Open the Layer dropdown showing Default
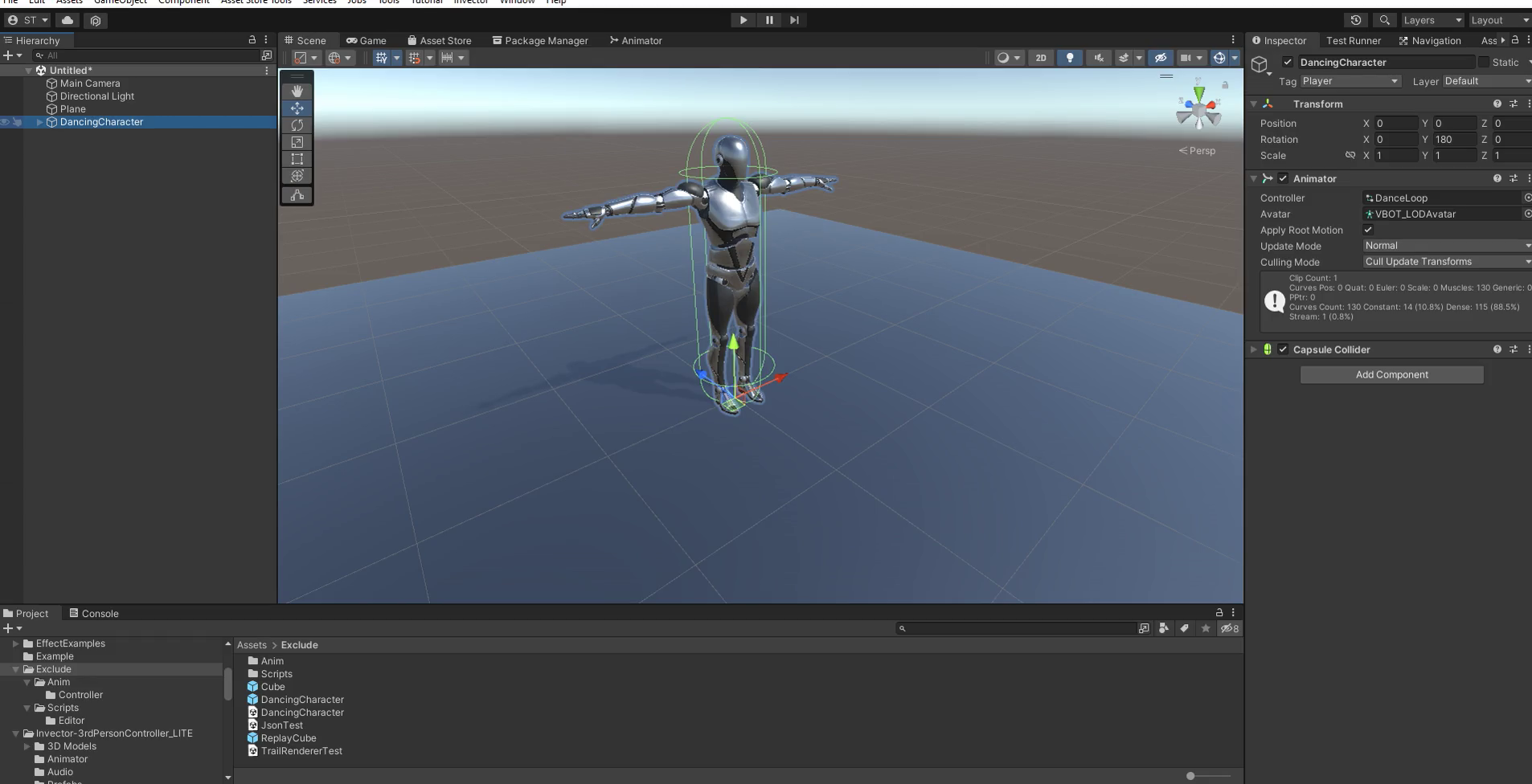This screenshot has width=1532, height=784. click(x=1486, y=81)
